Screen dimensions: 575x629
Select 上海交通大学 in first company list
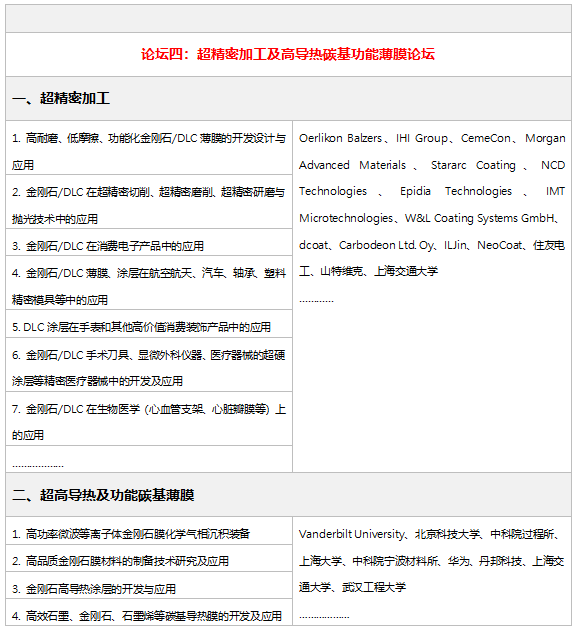[x=406, y=271]
